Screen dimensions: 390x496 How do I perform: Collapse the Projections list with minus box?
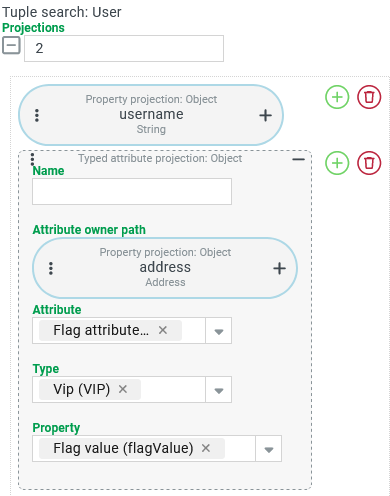[11, 45]
